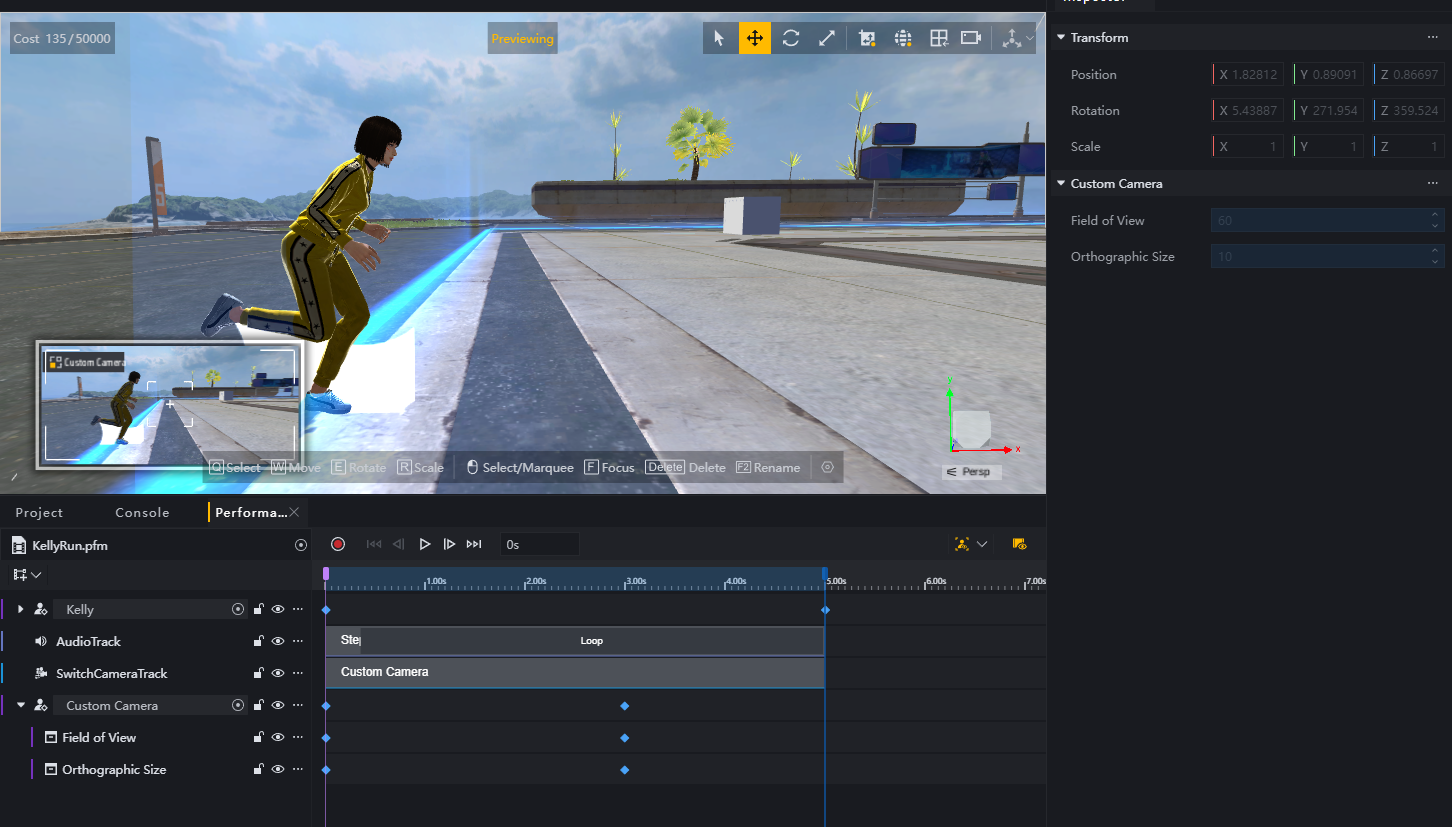Click the globe coordinate icon in viewport toolbar
This screenshot has width=1452, height=827.
903,38
